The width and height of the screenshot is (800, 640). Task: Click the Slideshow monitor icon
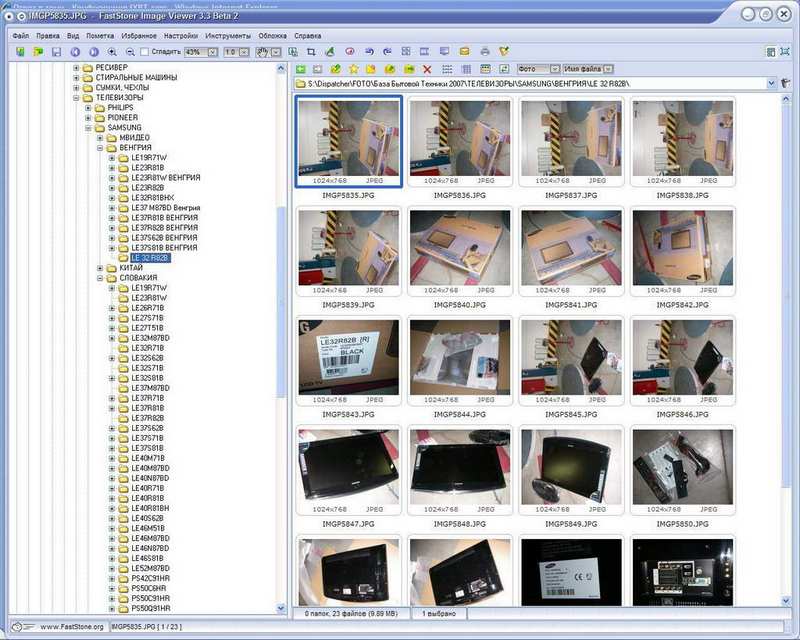click(x=443, y=51)
